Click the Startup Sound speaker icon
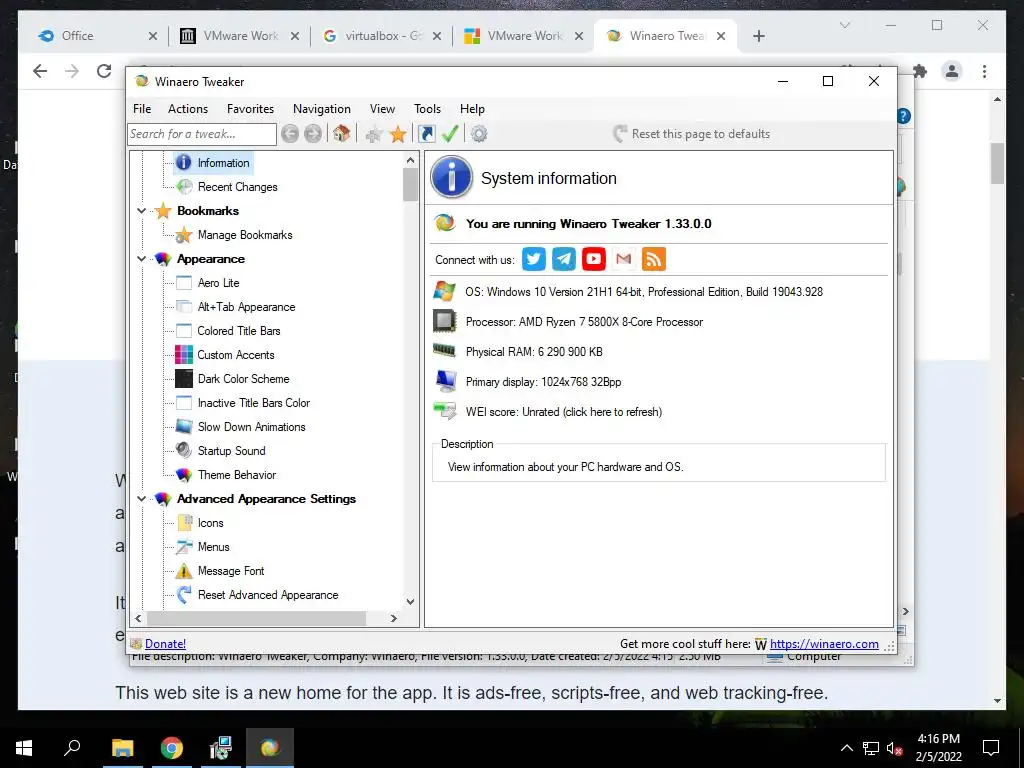This screenshot has height=768, width=1024. (184, 451)
